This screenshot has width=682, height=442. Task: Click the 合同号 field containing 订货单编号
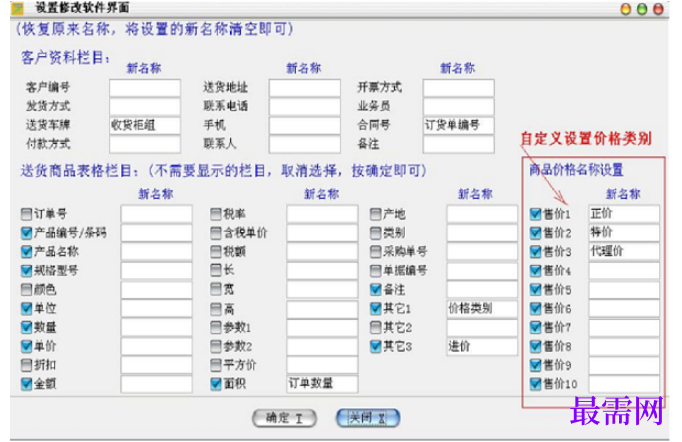(458, 125)
